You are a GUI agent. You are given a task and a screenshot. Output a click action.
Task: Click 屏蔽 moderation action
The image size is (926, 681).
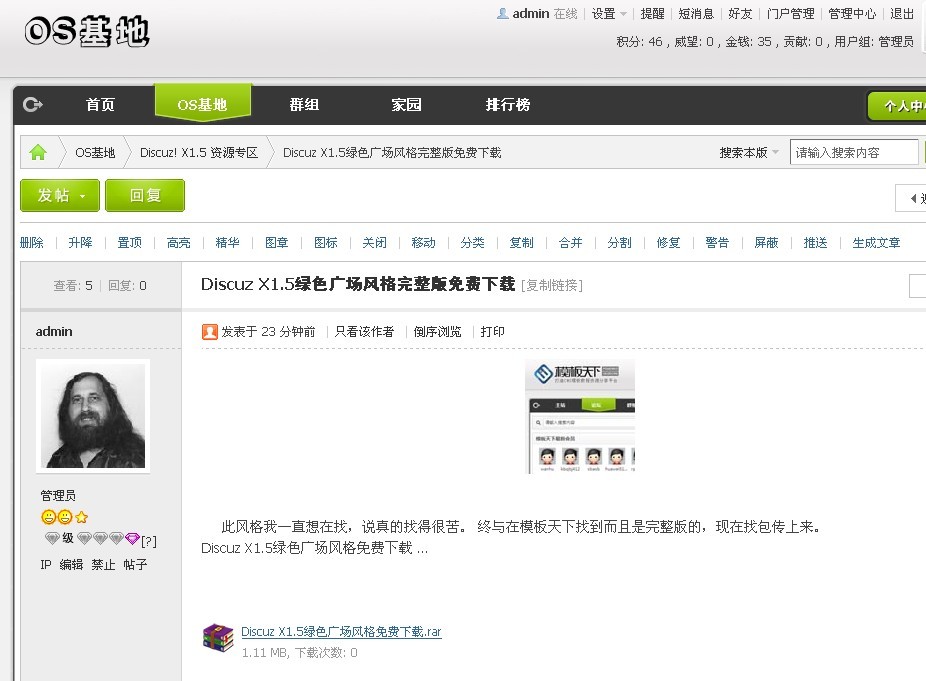(x=767, y=243)
